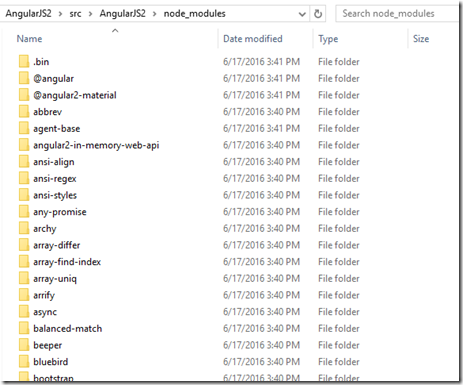Select the array-differ folder name
This screenshot has height=385, width=463.
[x=57, y=245]
